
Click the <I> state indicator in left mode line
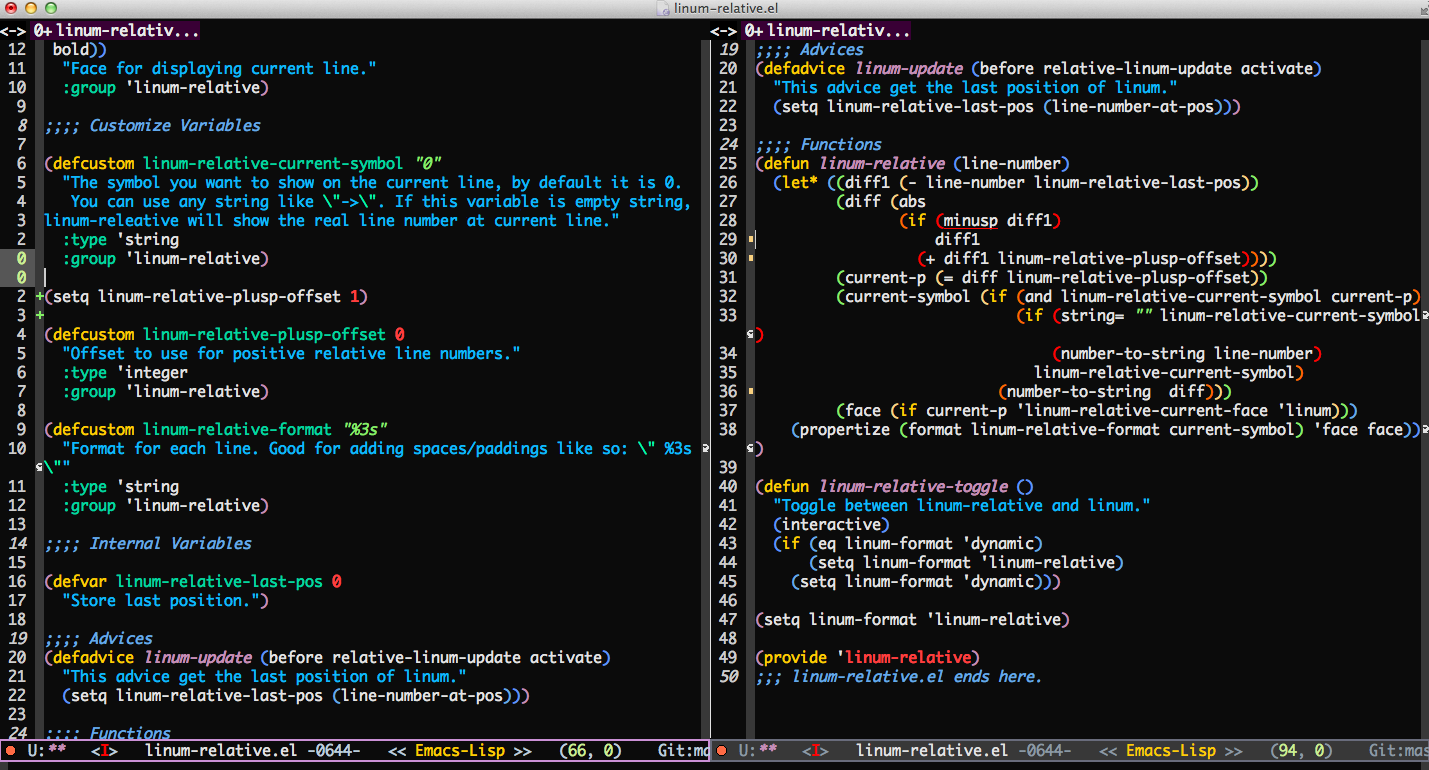104,750
